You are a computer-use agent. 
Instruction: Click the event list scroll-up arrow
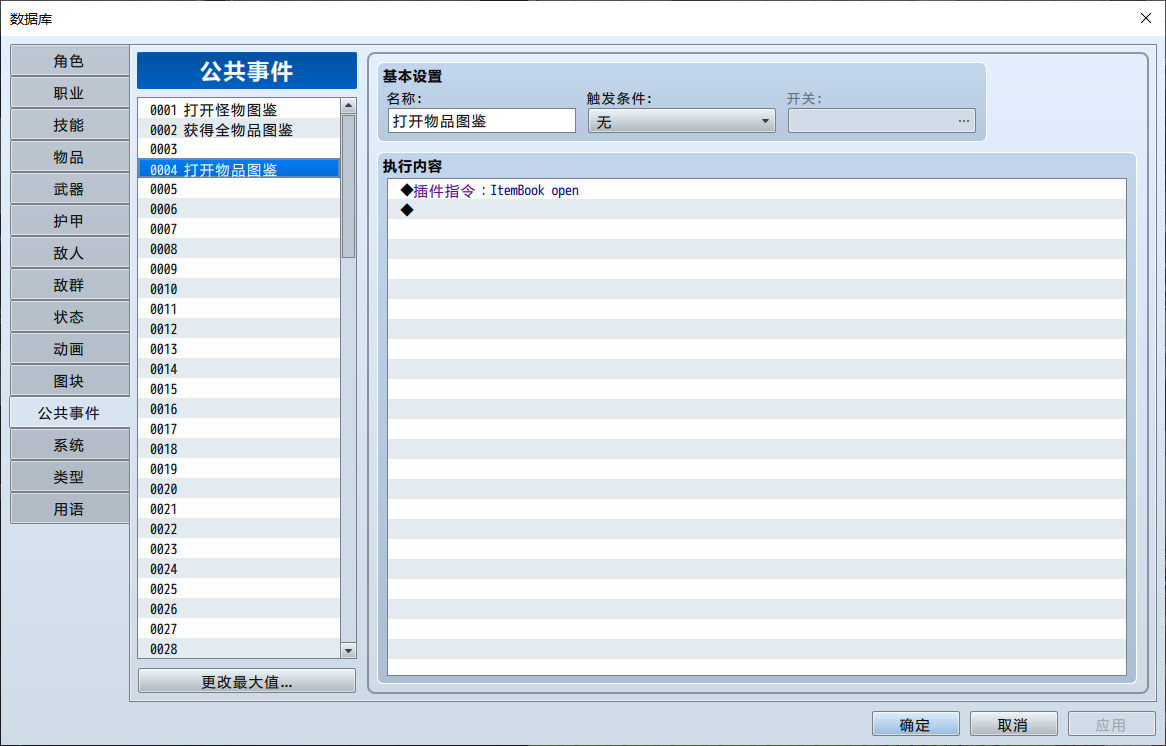348,106
